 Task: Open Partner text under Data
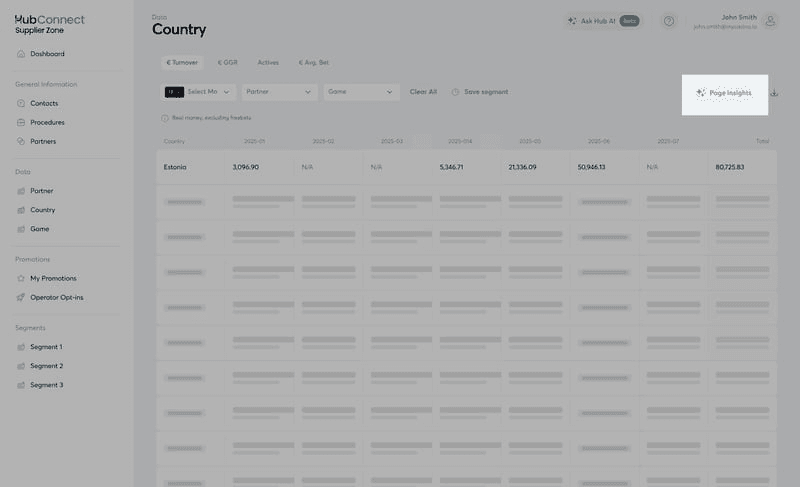point(41,191)
